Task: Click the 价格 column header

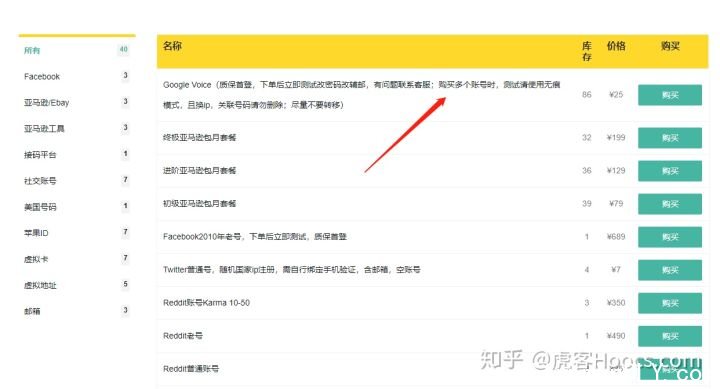Action: pos(616,46)
